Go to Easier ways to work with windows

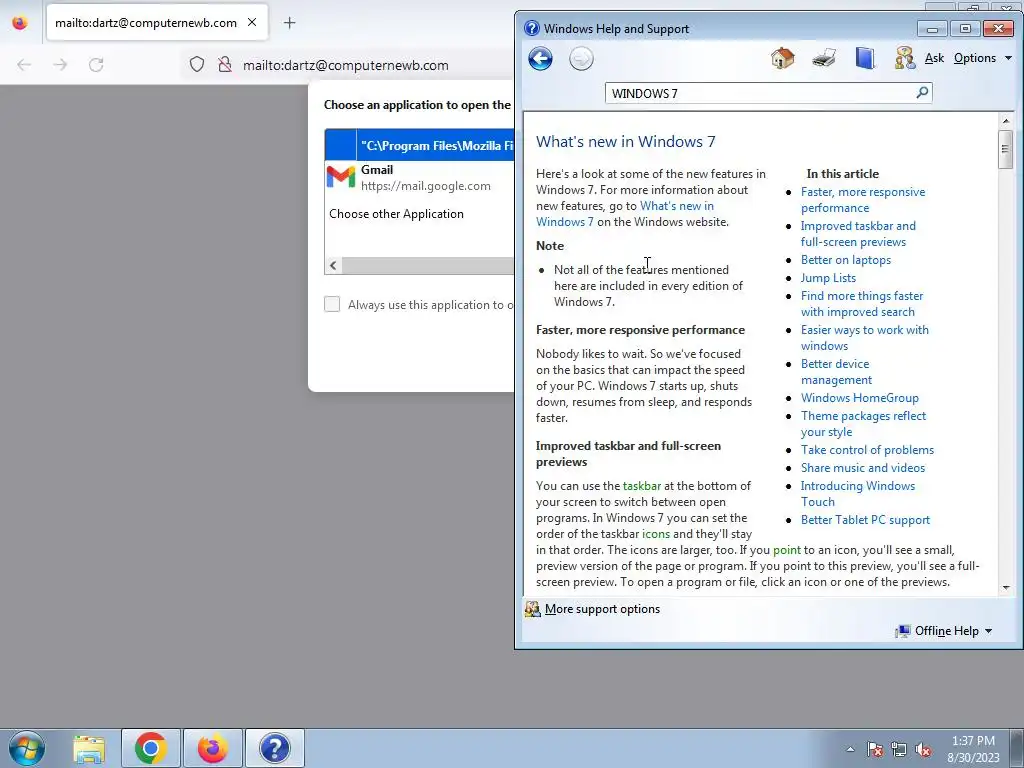tap(865, 338)
